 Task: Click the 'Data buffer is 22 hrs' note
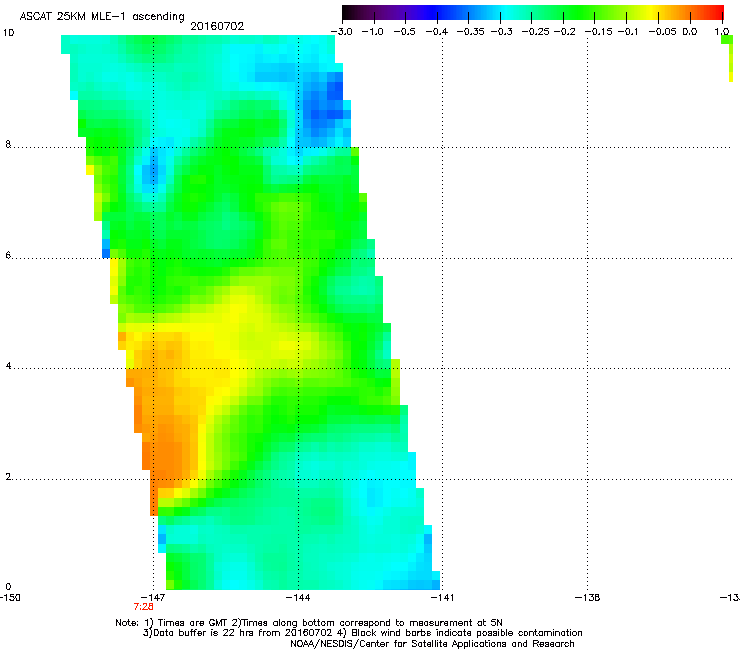(x=362, y=633)
